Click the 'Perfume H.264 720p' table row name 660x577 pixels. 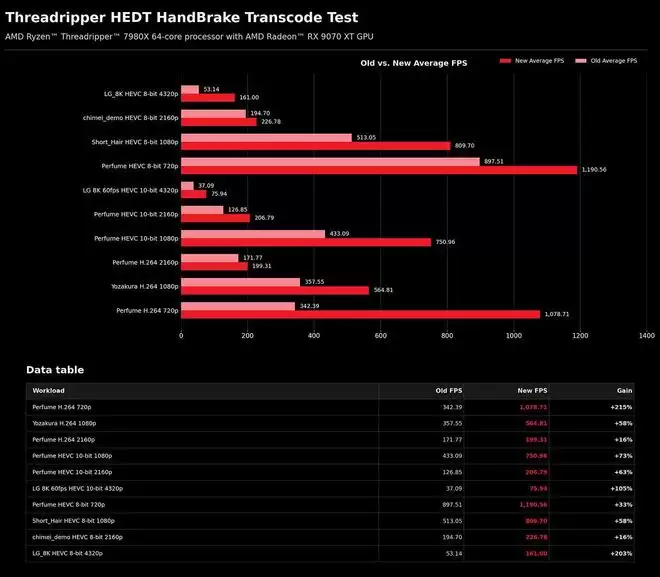pos(61,407)
